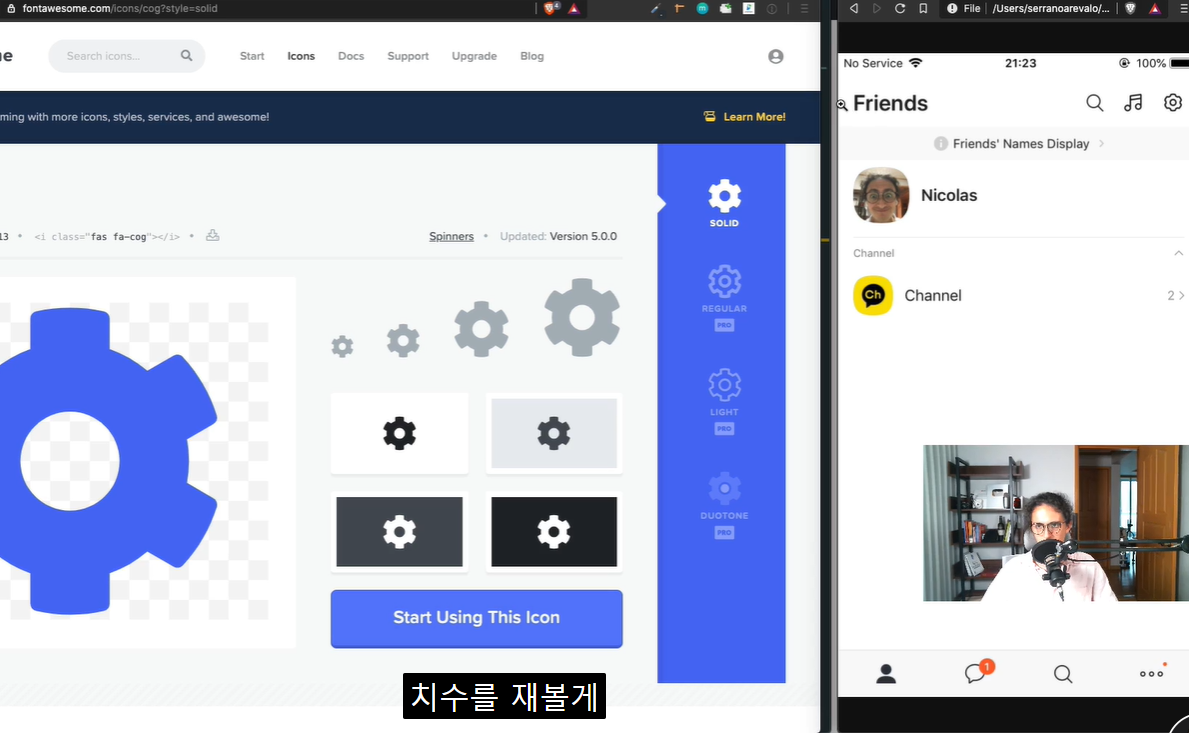Screen dimensions: 1189x733
Task: Click the smallest gray cog size preview
Action: click(343, 346)
